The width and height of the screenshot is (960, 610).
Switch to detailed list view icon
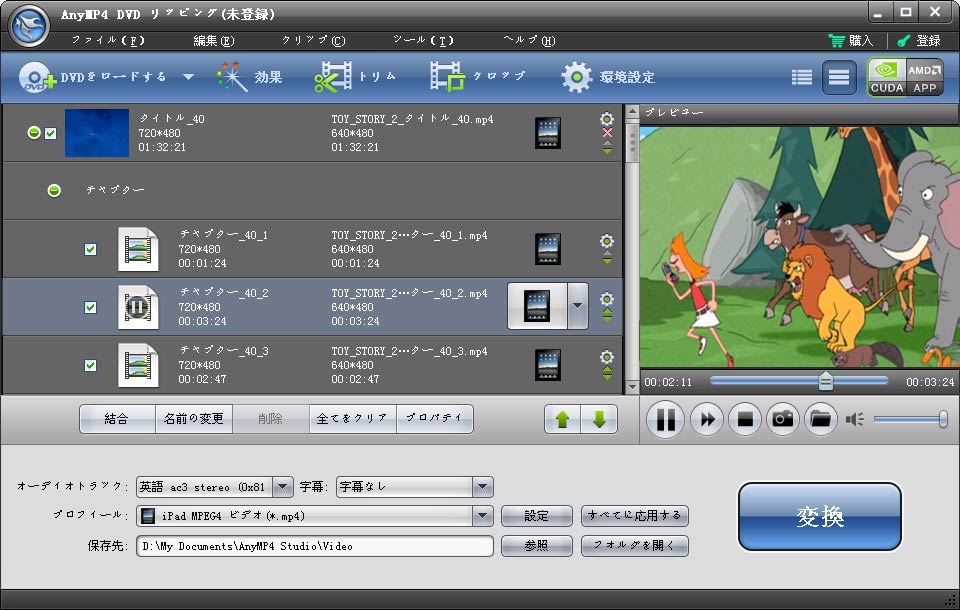pyautogui.click(x=839, y=77)
